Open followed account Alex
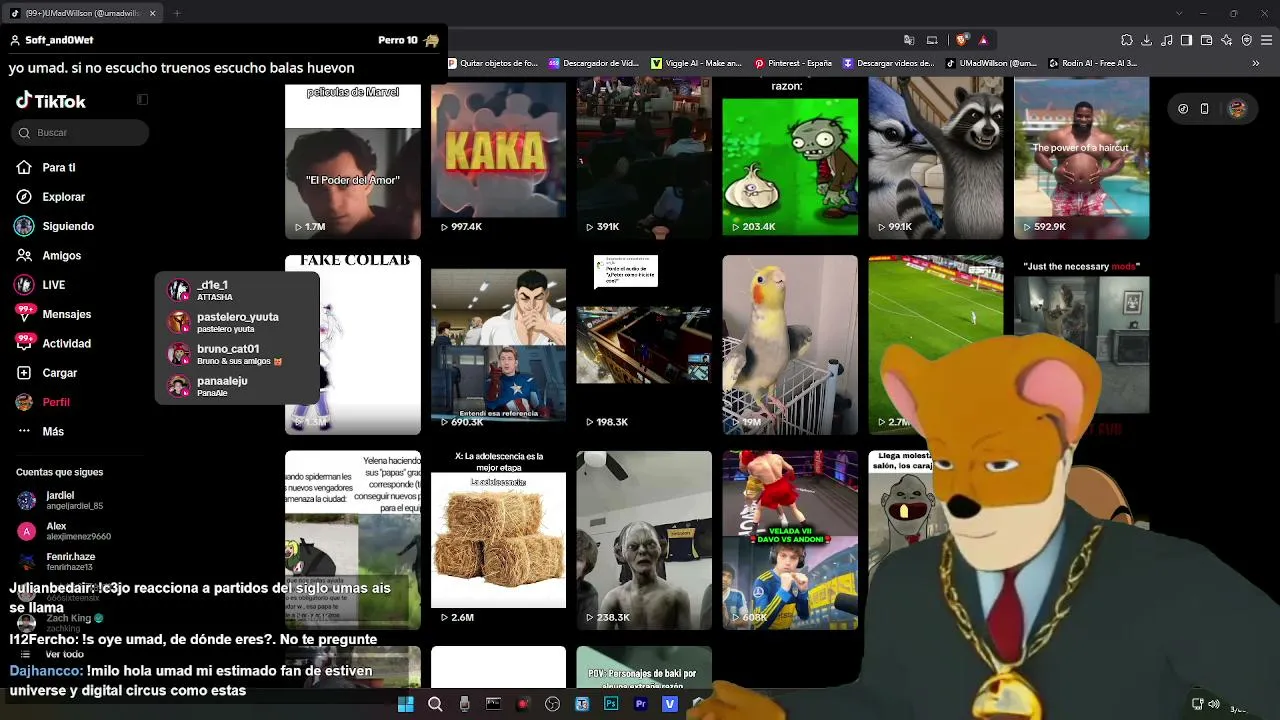 [x=64, y=531]
